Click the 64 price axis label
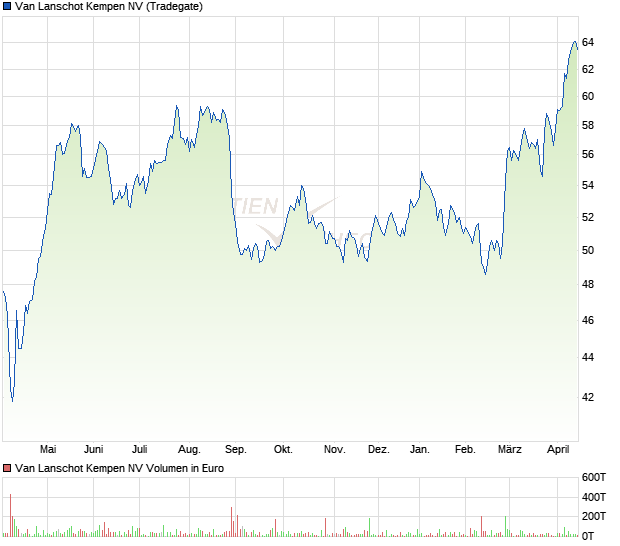This screenshot has width=620, height=546. (588, 42)
